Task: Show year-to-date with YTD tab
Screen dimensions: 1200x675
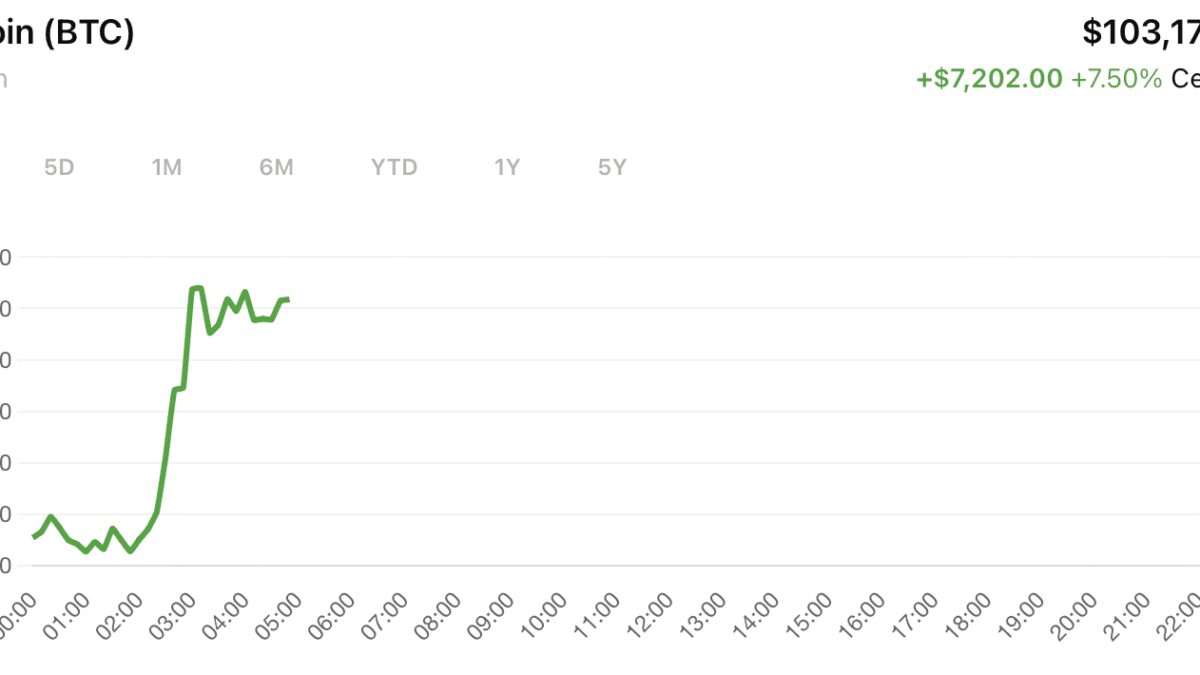Action: (x=394, y=168)
